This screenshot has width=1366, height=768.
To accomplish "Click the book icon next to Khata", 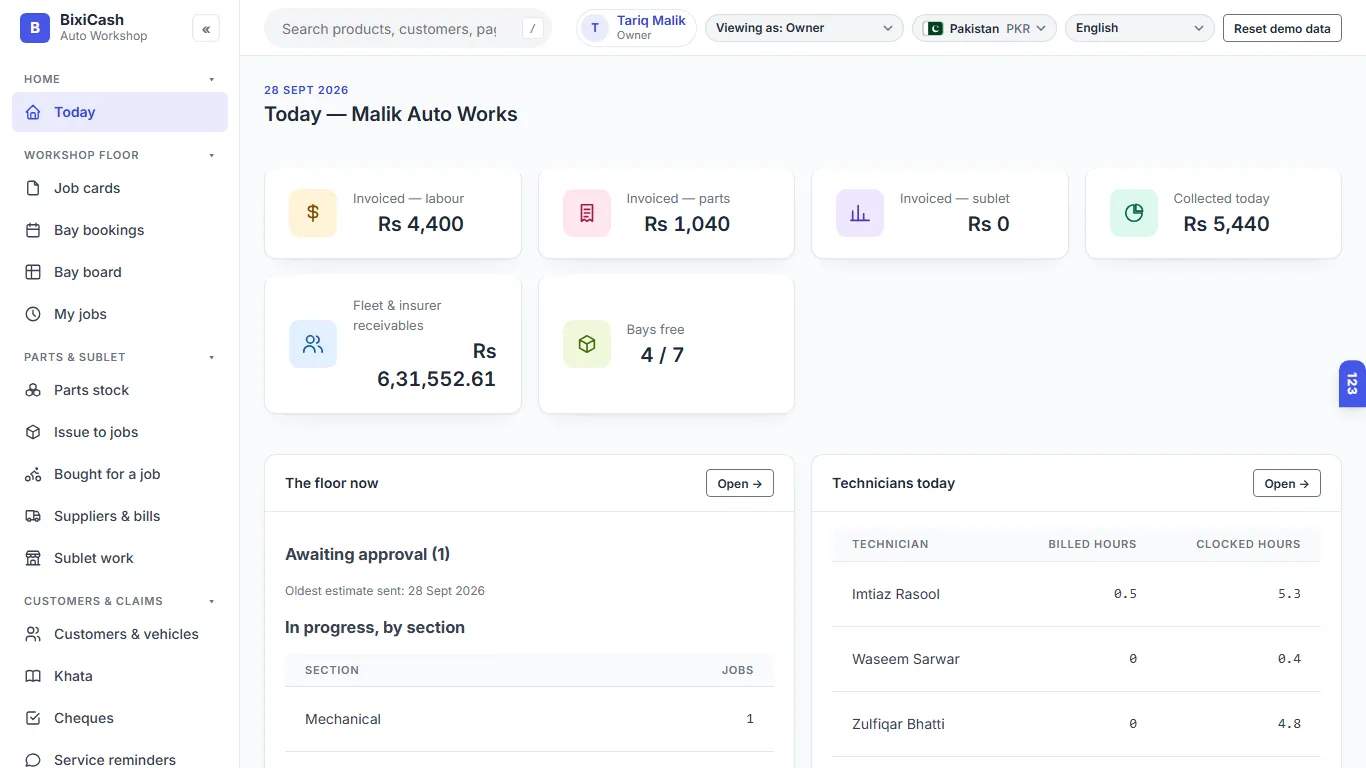I will (33, 676).
